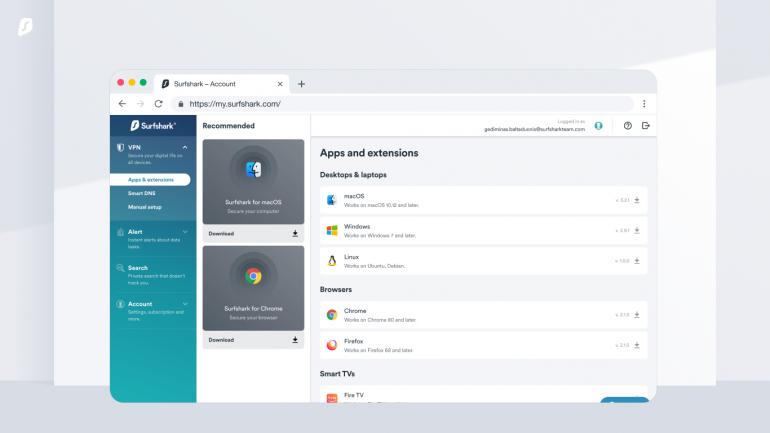Download Surfshark for macOS recommended app
Viewport: 770px width, 433px height.
click(x=253, y=234)
